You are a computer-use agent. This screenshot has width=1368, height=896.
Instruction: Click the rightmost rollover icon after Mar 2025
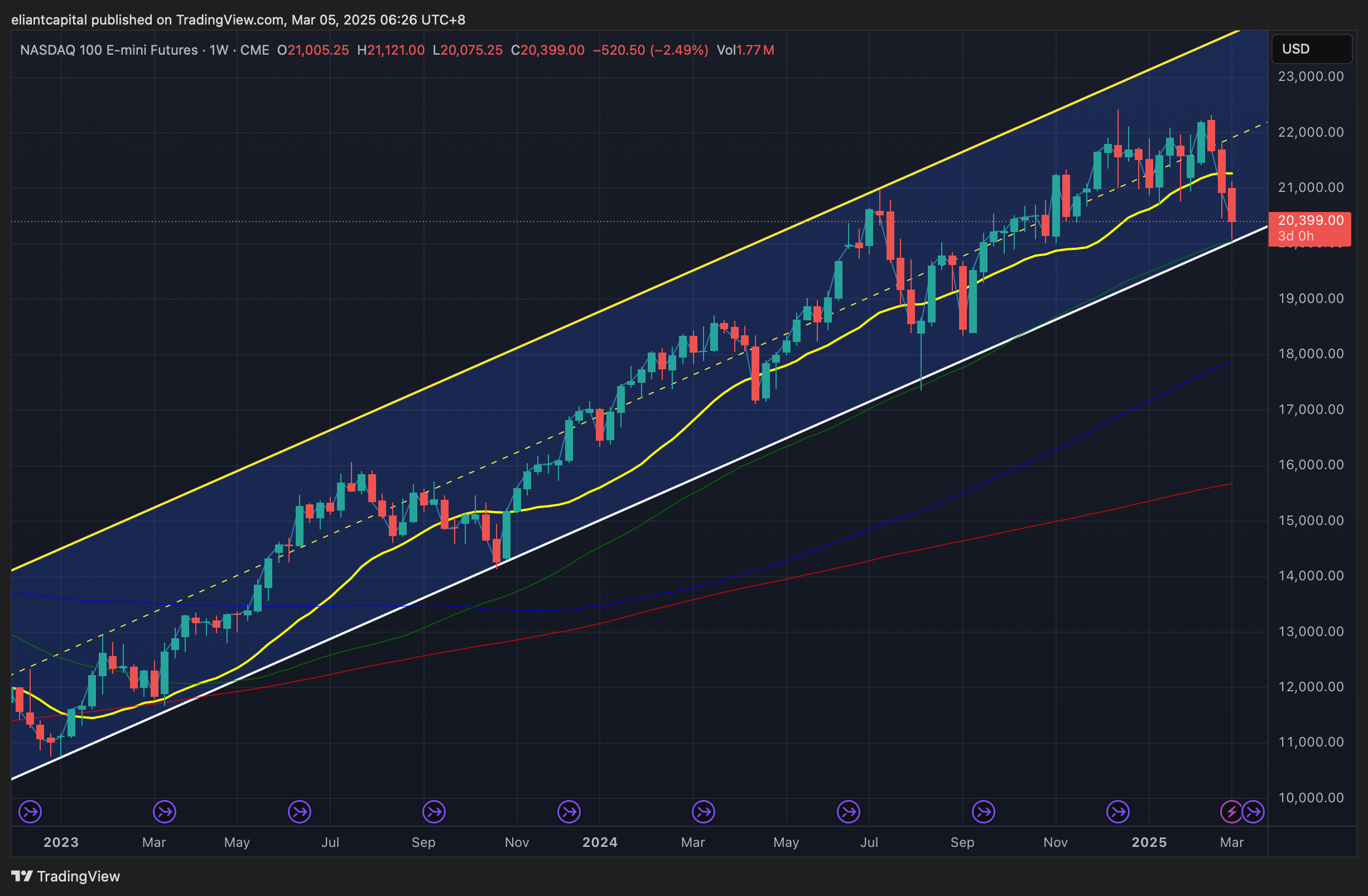click(1253, 812)
